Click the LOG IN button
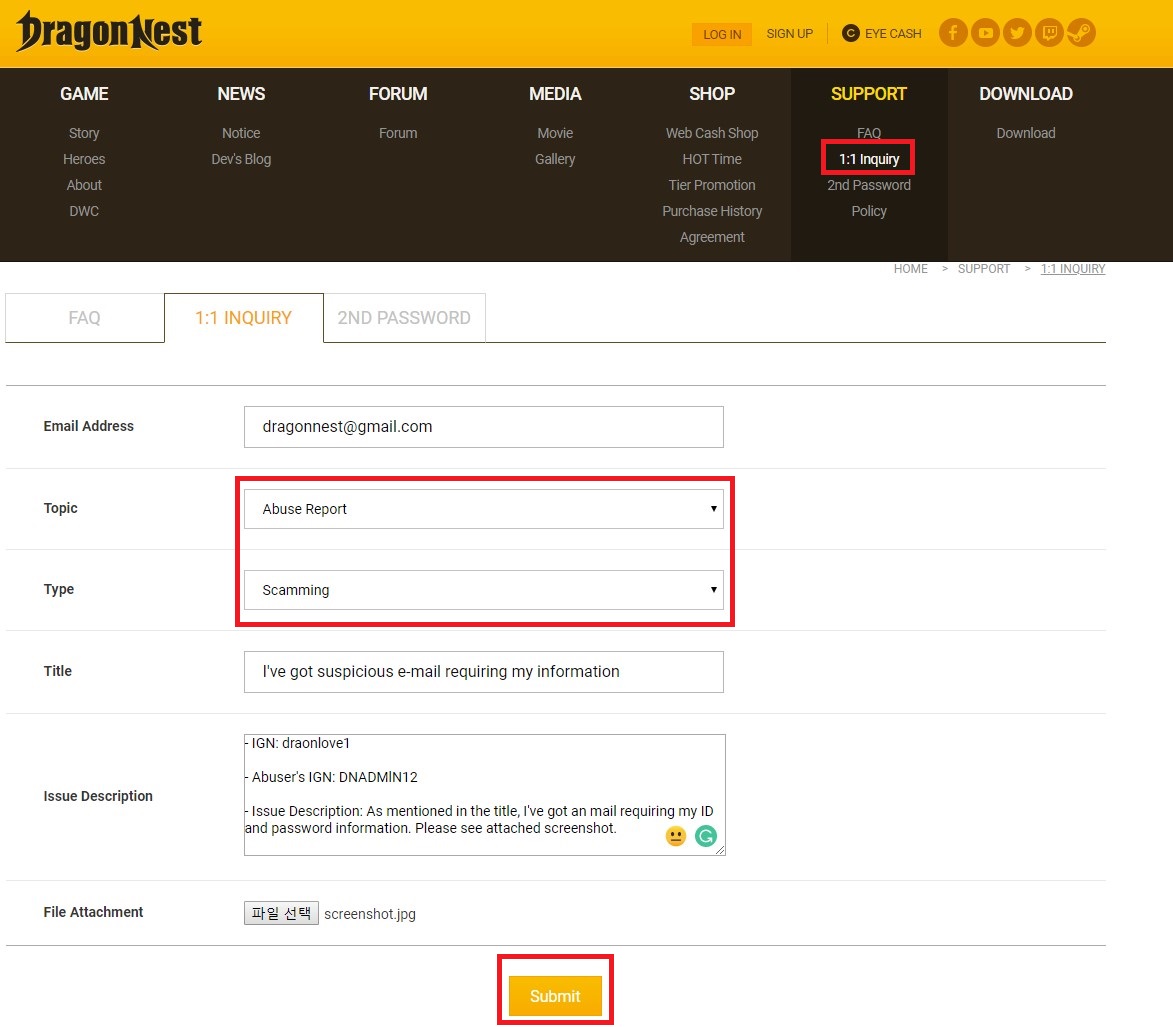Image resolution: width=1173 pixels, height=1027 pixels. [x=722, y=34]
